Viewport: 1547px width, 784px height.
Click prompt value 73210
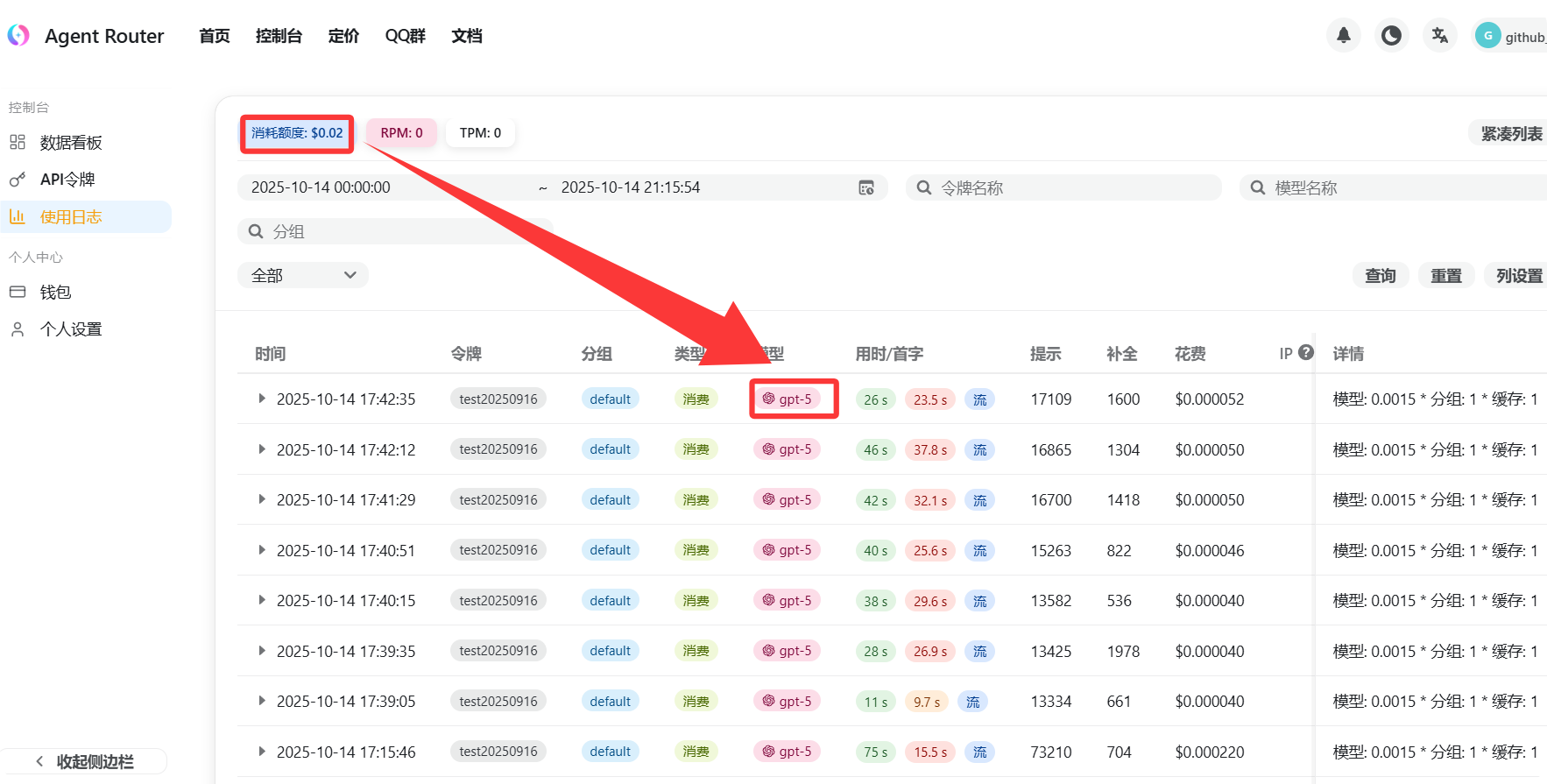1050,752
